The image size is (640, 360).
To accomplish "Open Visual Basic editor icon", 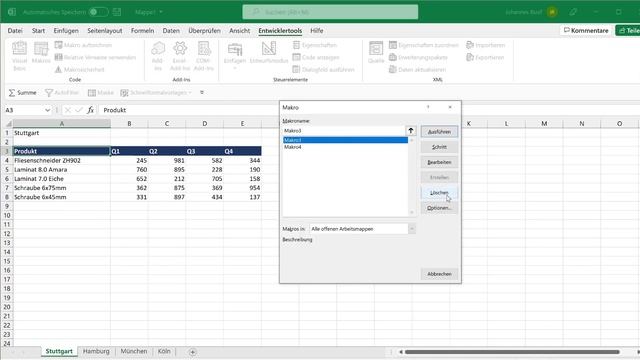I will 19,56.
